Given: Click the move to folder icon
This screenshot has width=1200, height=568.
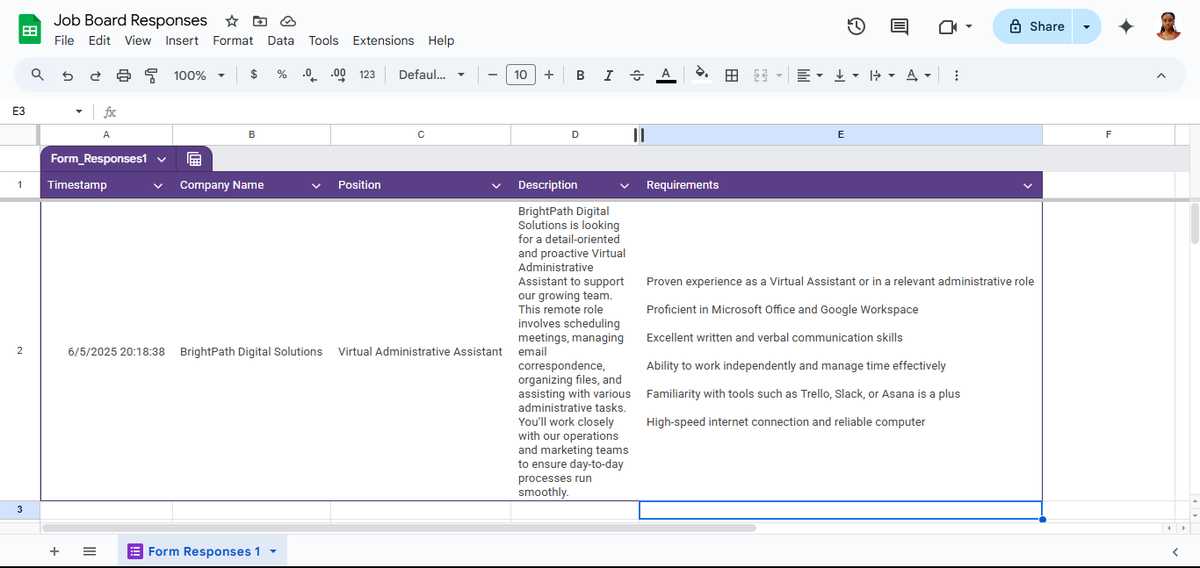Looking at the screenshot, I should [260, 21].
